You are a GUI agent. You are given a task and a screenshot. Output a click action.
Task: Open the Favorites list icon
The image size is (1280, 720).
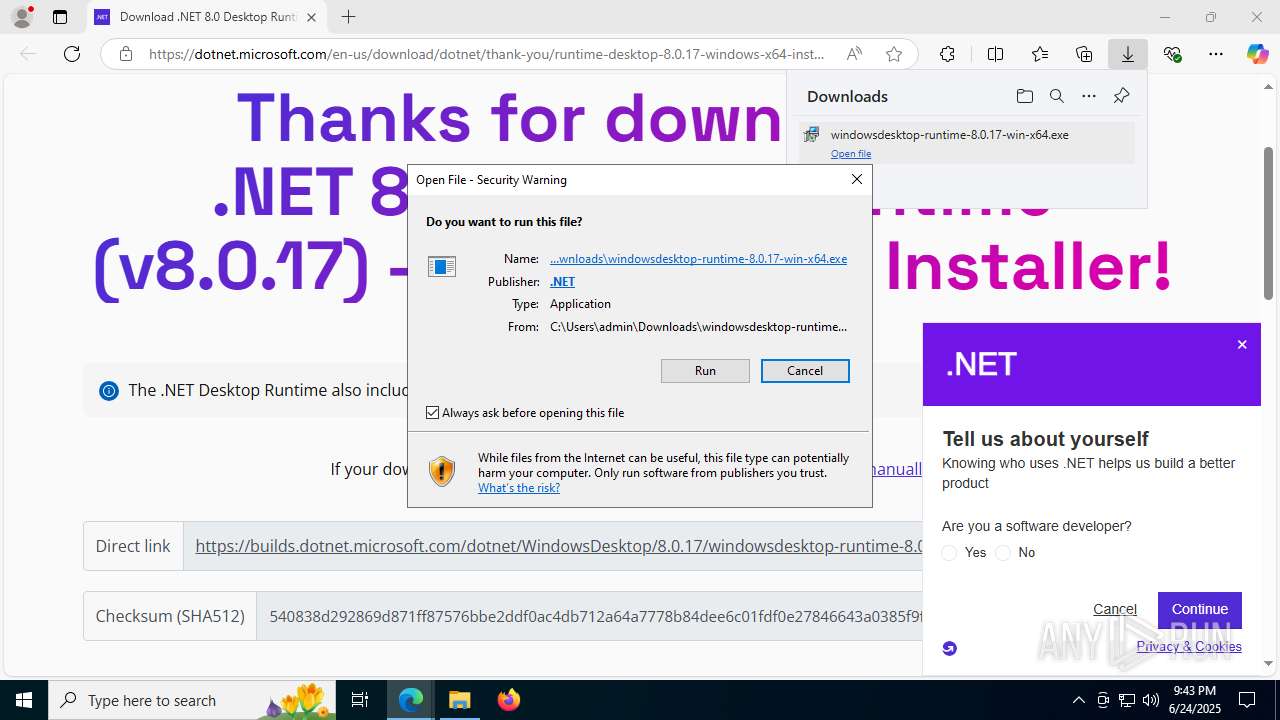[1040, 54]
